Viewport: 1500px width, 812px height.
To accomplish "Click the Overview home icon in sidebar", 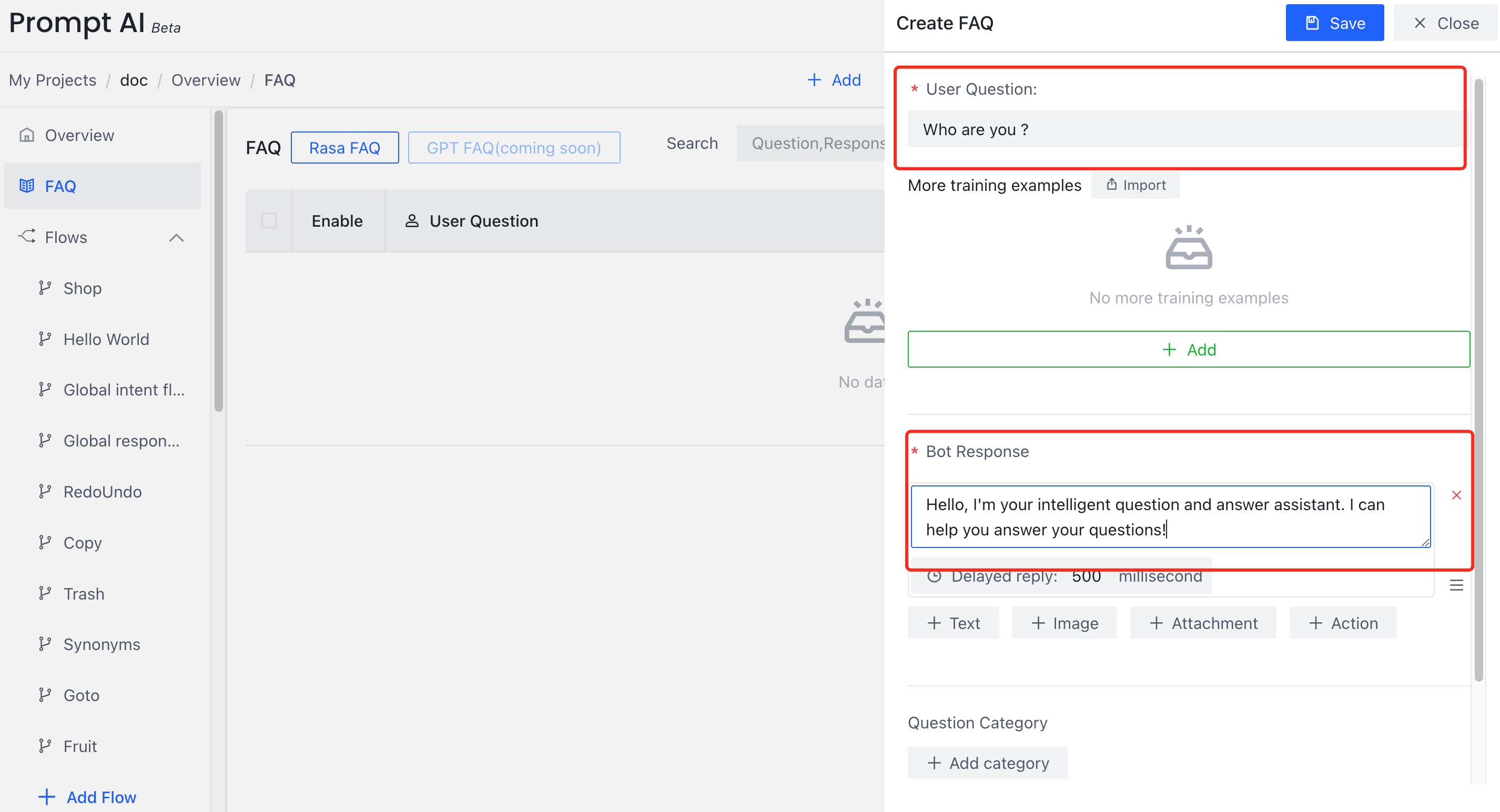I will pos(27,135).
